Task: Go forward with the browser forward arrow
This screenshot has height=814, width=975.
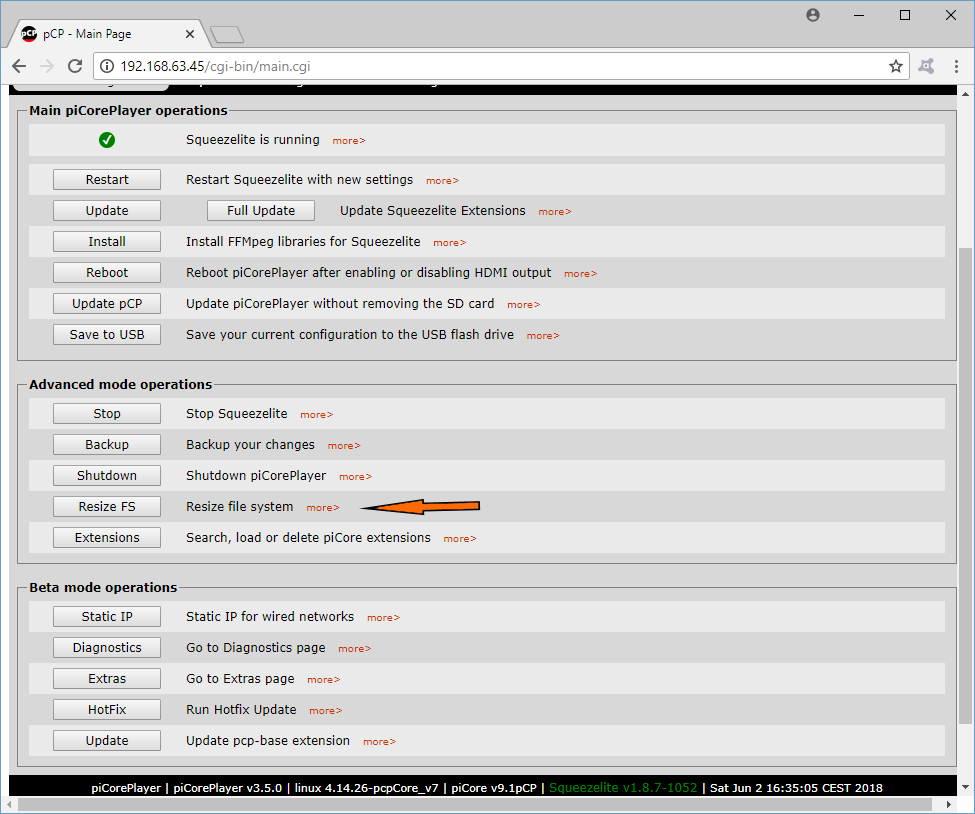Action: [47, 66]
